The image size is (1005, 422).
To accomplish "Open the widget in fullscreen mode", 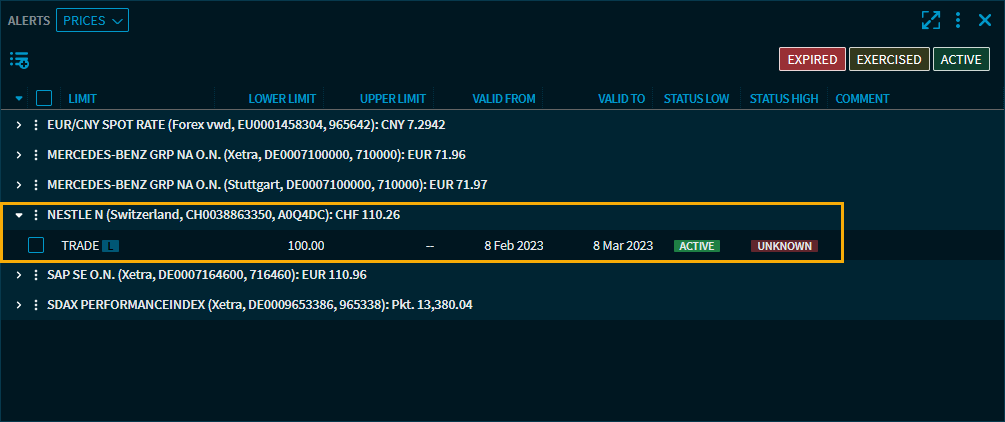I will (930, 20).
